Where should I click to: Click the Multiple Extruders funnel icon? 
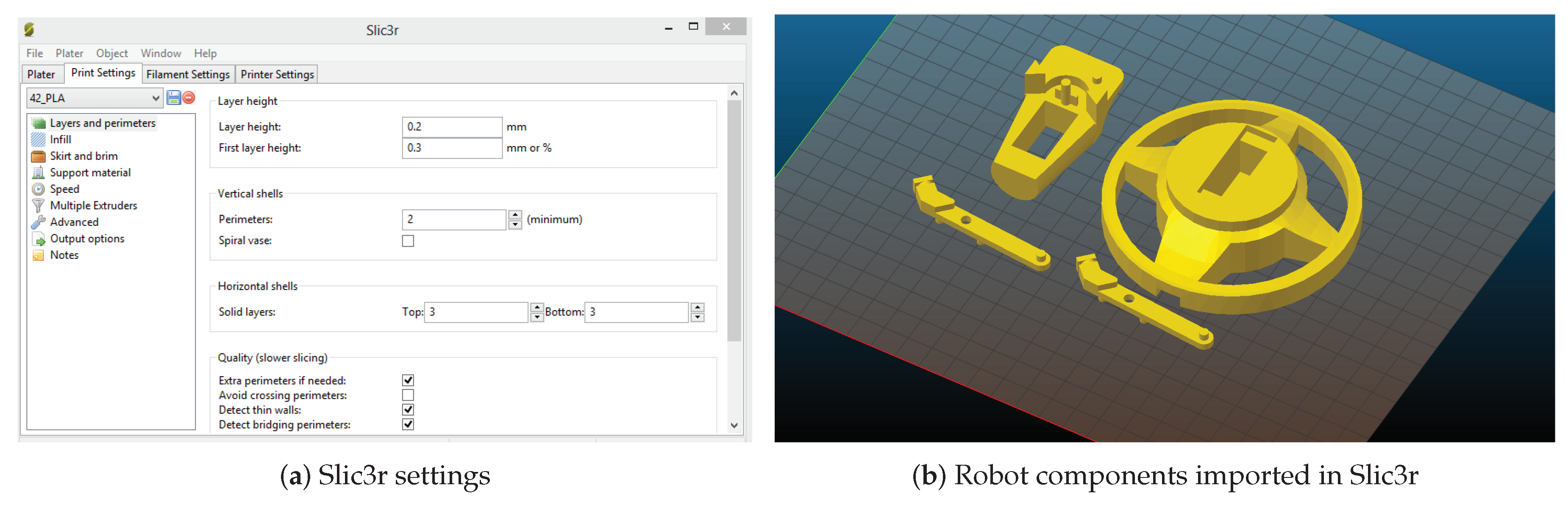39,205
